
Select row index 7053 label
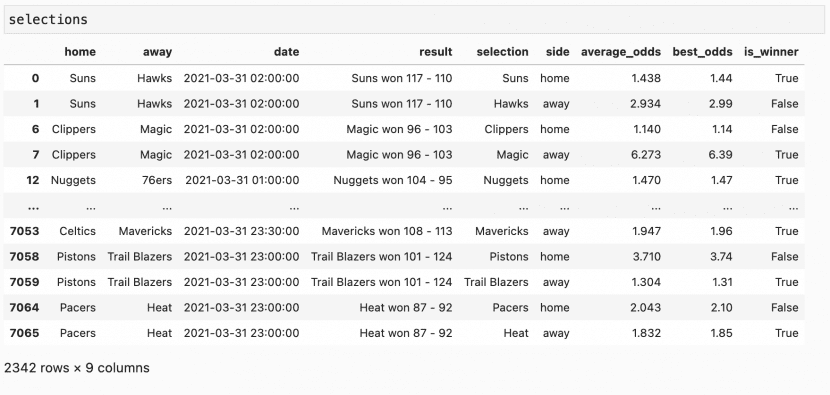click(24, 231)
